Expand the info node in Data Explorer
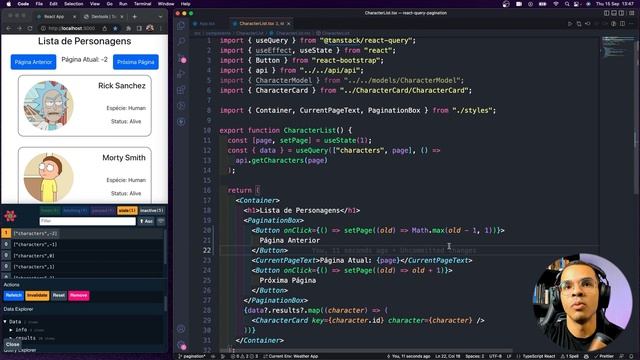Viewport: 640px width, 360px height. click(x=11, y=330)
